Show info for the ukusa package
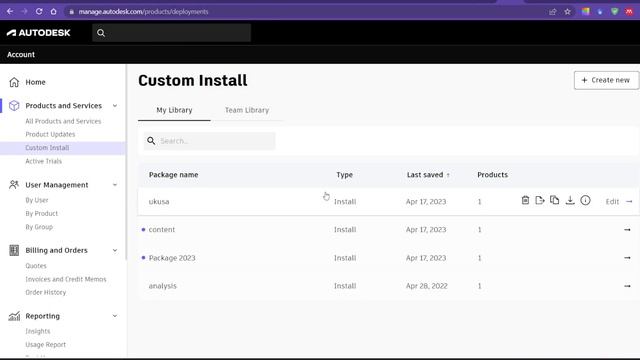640x360 pixels. pos(585,200)
